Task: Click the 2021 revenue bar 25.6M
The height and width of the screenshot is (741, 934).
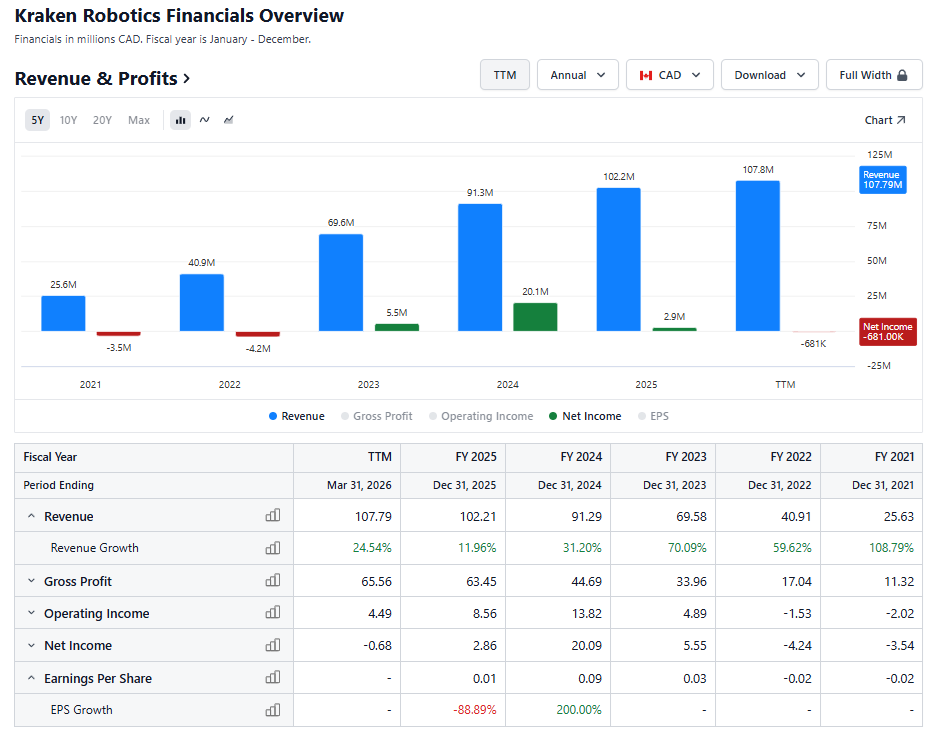Action: [63, 313]
